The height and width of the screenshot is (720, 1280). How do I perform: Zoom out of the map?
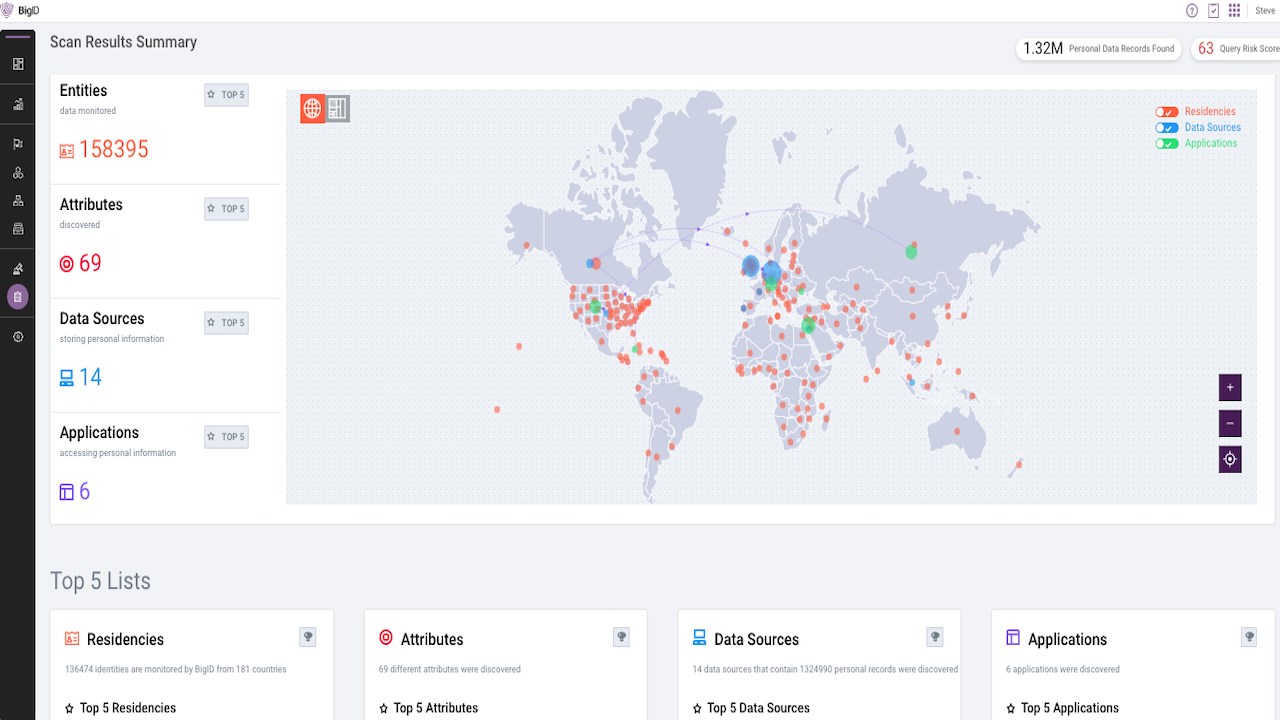[x=1230, y=424]
